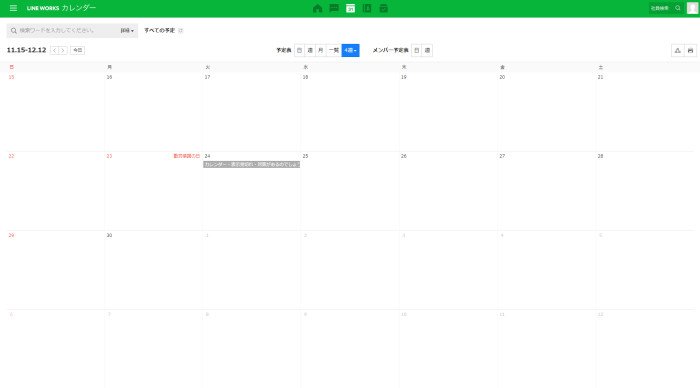Open the Calendar service icon

[350, 8]
